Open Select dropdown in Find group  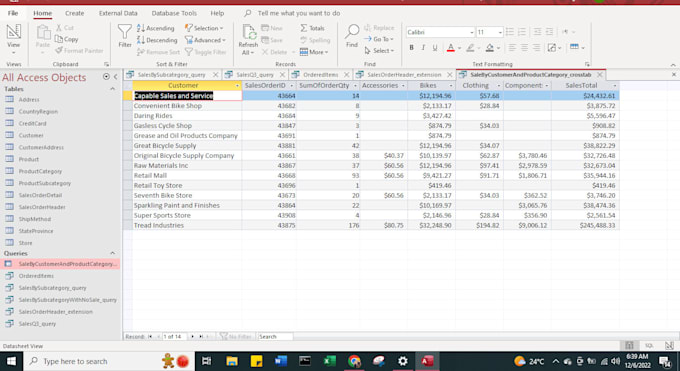coord(379,51)
